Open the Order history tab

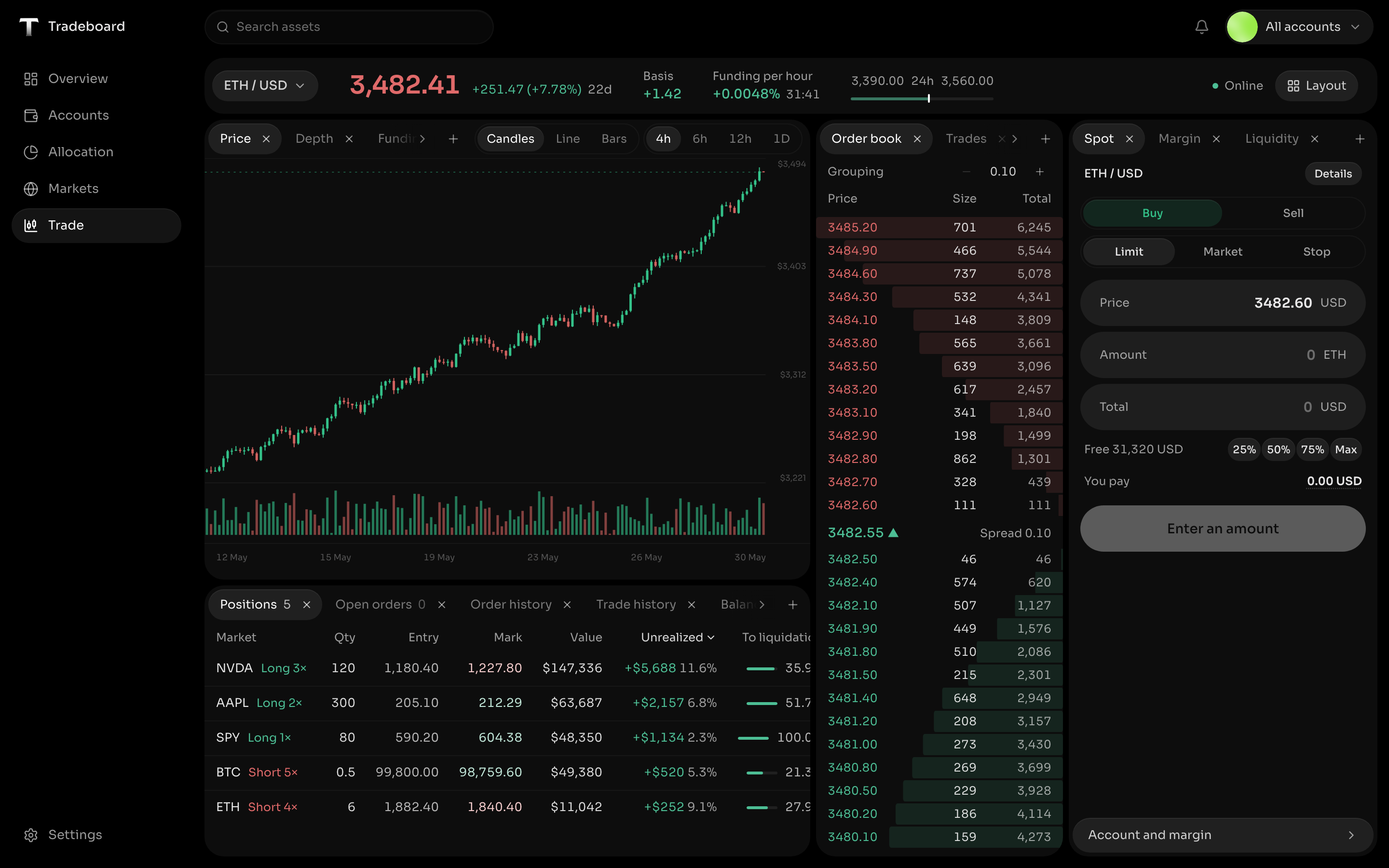click(511, 605)
